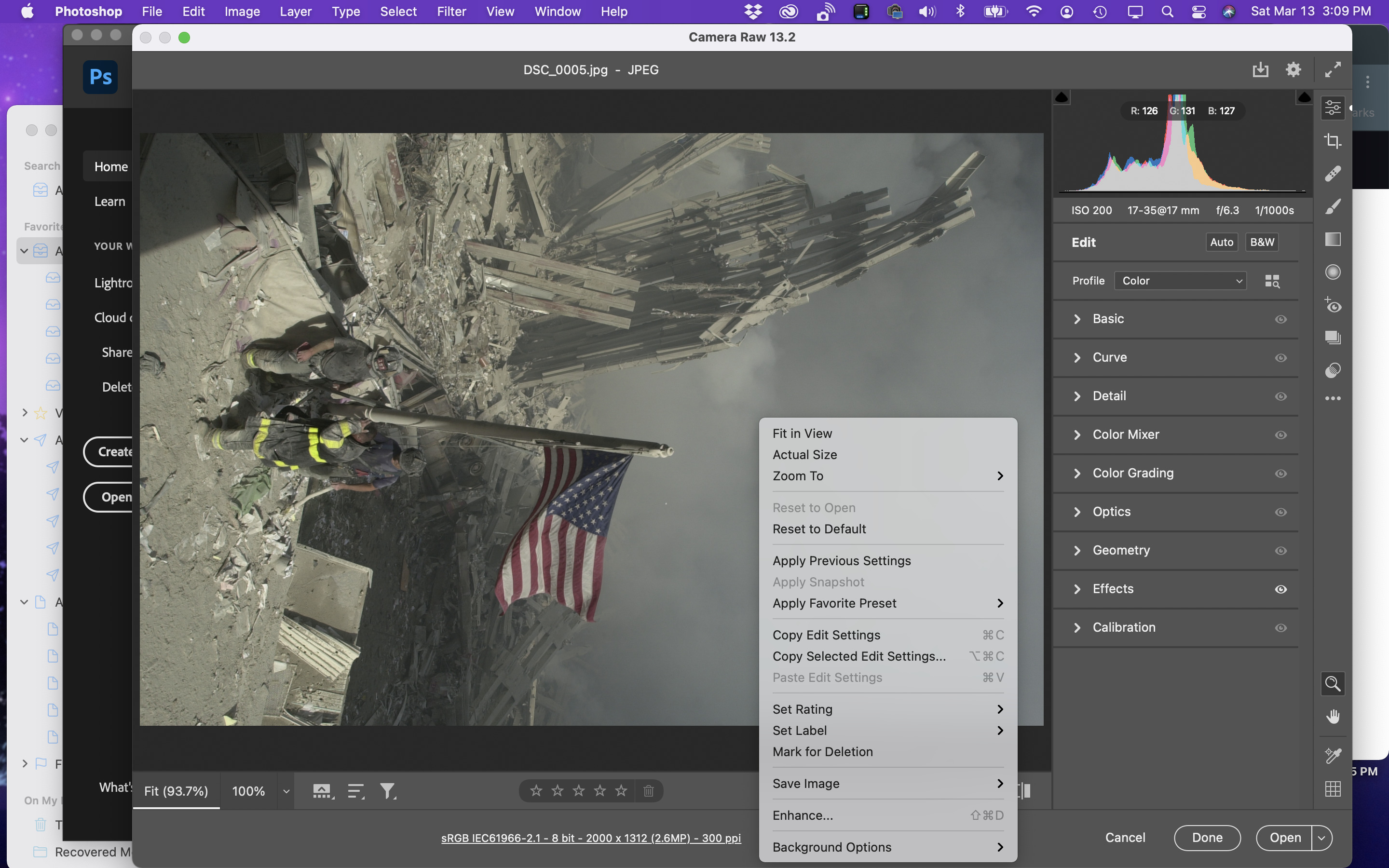Open the Profile Color dropdown
Image resolution: width=1389 pixels, height=868 pixels.
1180,281
